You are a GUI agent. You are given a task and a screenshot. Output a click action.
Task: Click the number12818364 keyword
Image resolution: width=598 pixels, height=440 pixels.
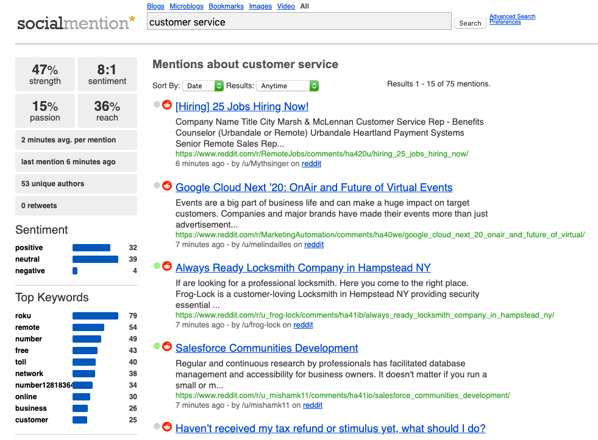[44, 385]
